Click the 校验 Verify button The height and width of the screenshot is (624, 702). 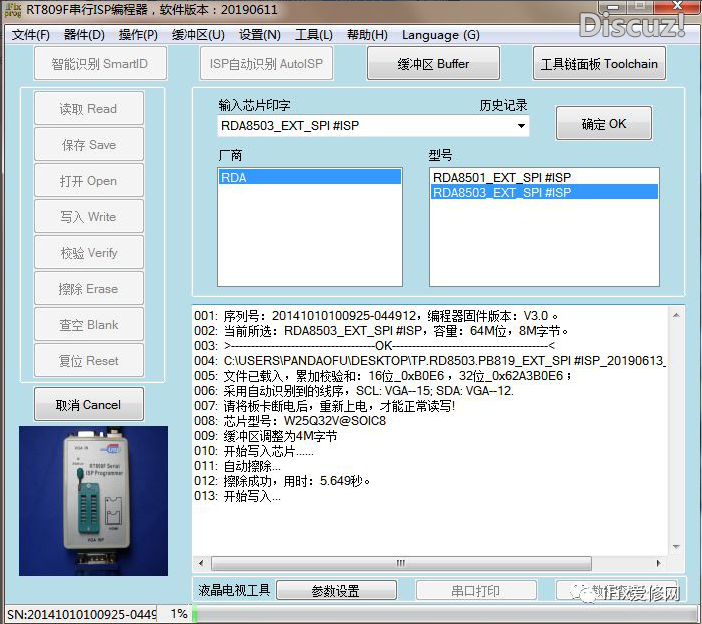pos(89,252)
